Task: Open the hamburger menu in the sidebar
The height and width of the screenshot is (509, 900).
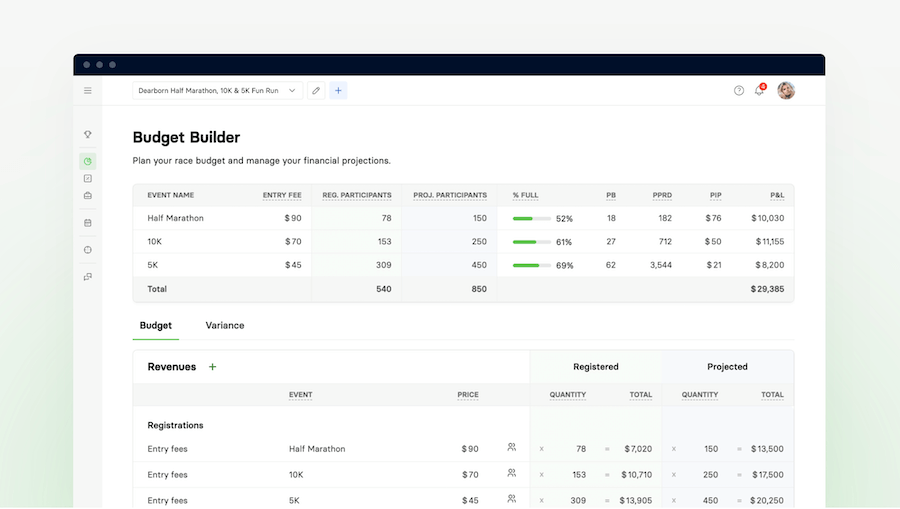Action: click(x=88, y=91)
